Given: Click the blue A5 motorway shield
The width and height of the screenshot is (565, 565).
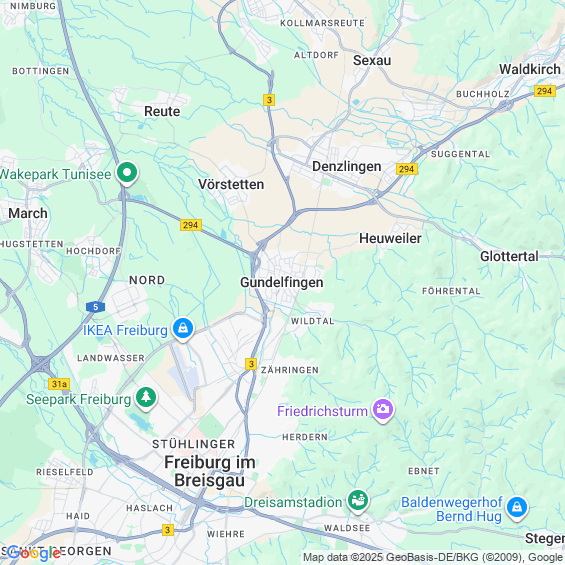Looking at the screenshot, I should (x=95, y=307).
